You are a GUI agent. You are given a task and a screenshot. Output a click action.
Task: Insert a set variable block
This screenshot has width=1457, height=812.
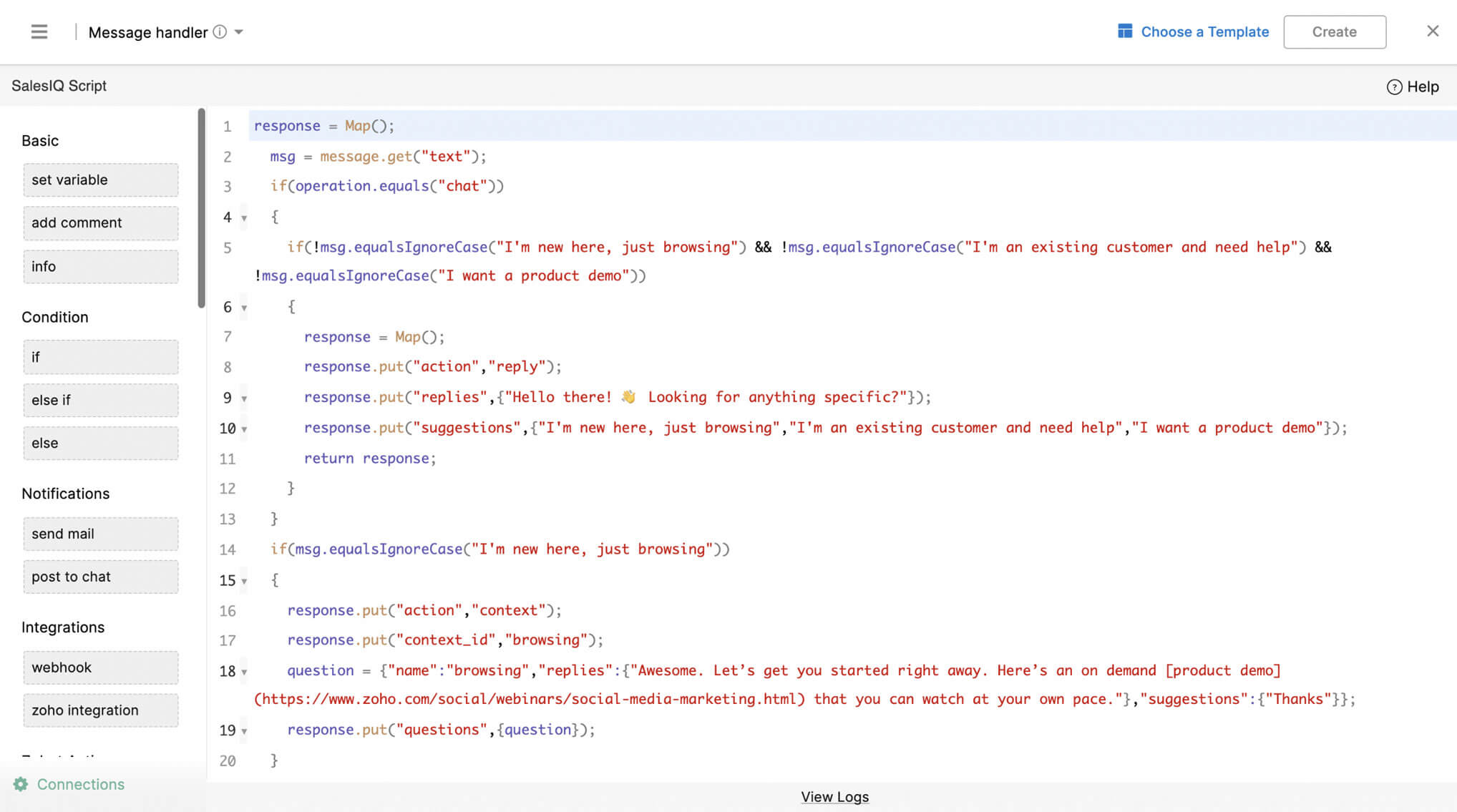pyautogui.click(x=100, y=180)
